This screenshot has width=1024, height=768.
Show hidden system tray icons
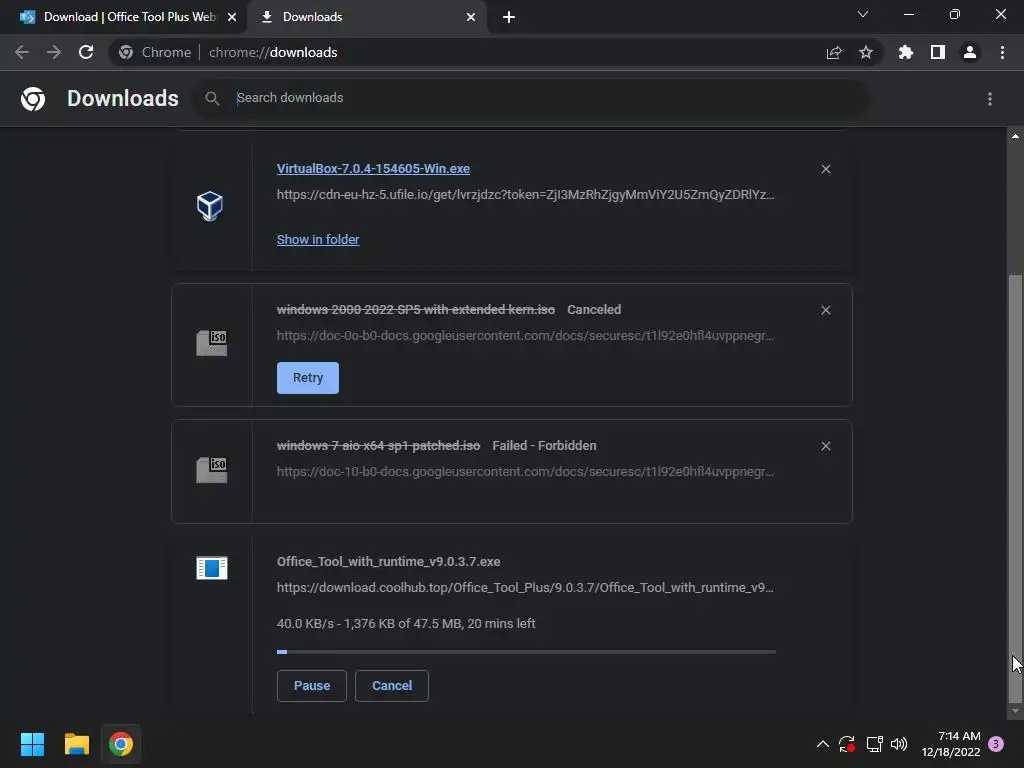point(823,744)
